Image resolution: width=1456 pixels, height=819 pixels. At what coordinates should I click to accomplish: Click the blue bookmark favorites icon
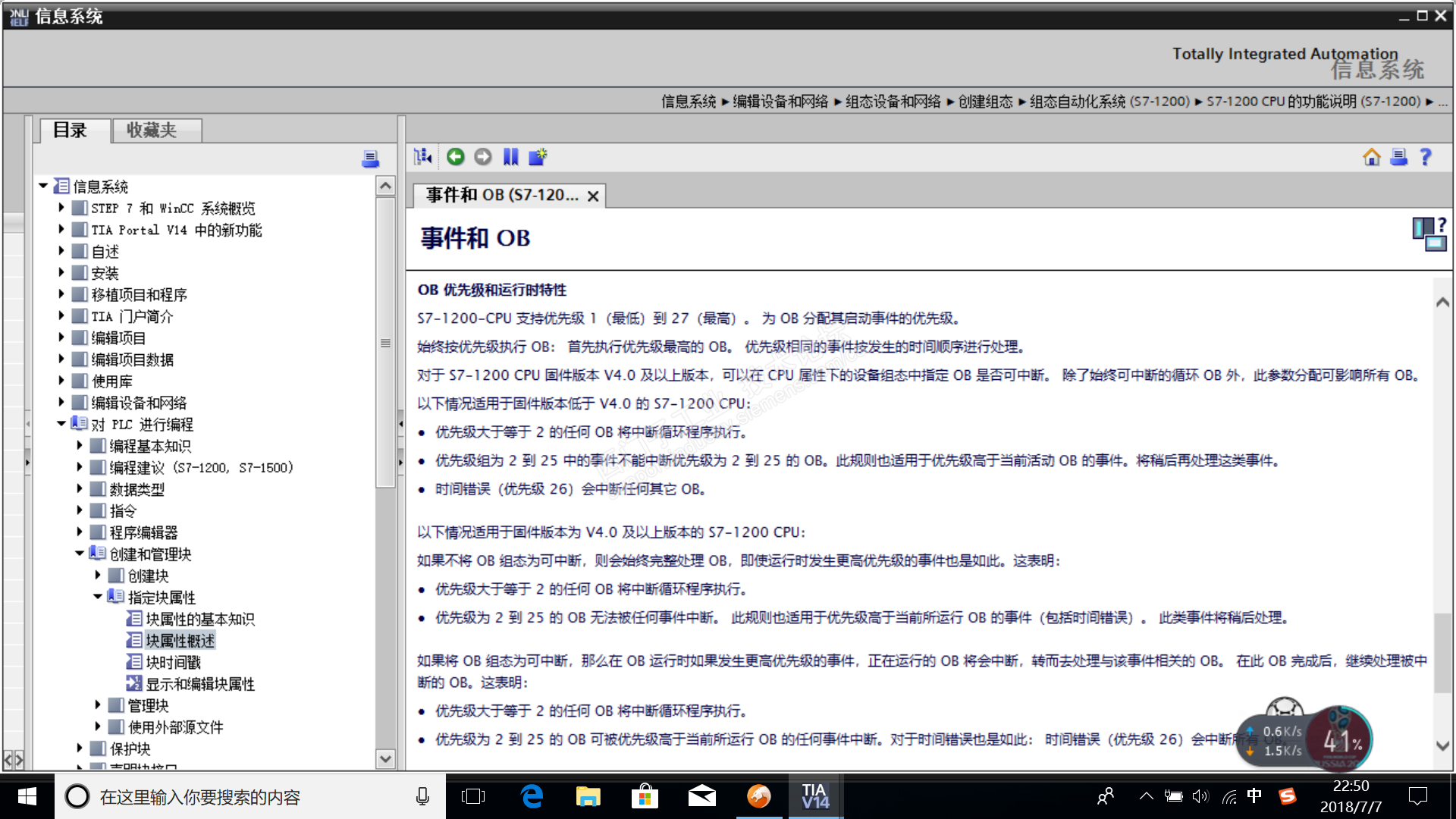pyautogui.click(x=510, y=157)
